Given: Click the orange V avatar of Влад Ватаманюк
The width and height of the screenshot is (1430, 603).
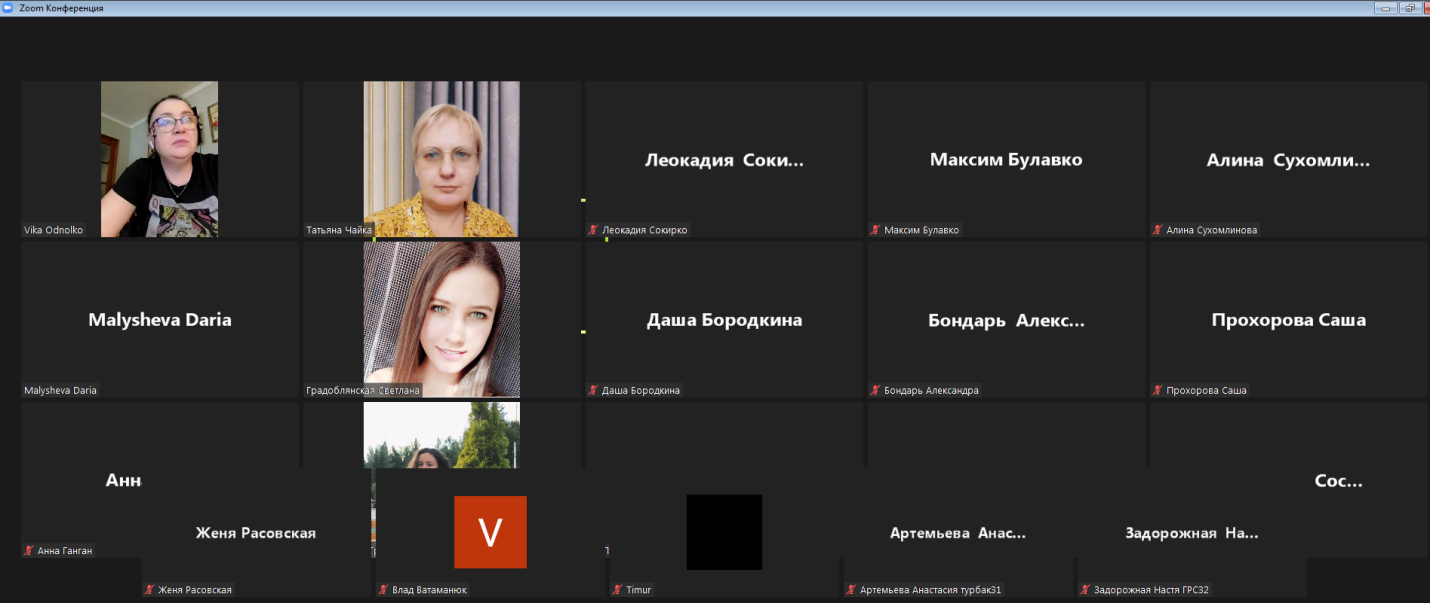Looking at the screenshot, I should coord(490,532).
